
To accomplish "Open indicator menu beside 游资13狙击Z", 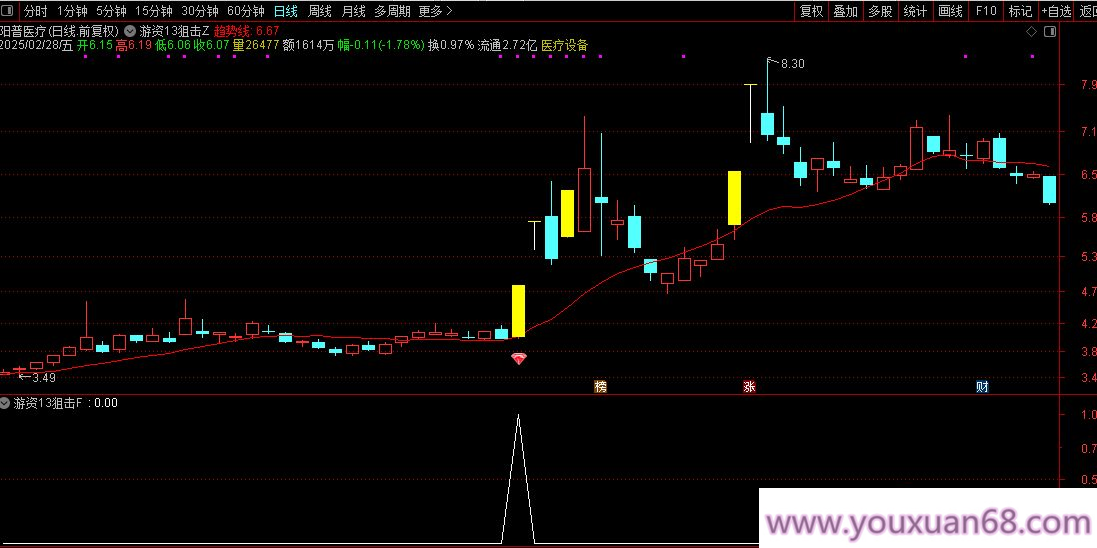I will pyautogui.click(x=130, y=31).
